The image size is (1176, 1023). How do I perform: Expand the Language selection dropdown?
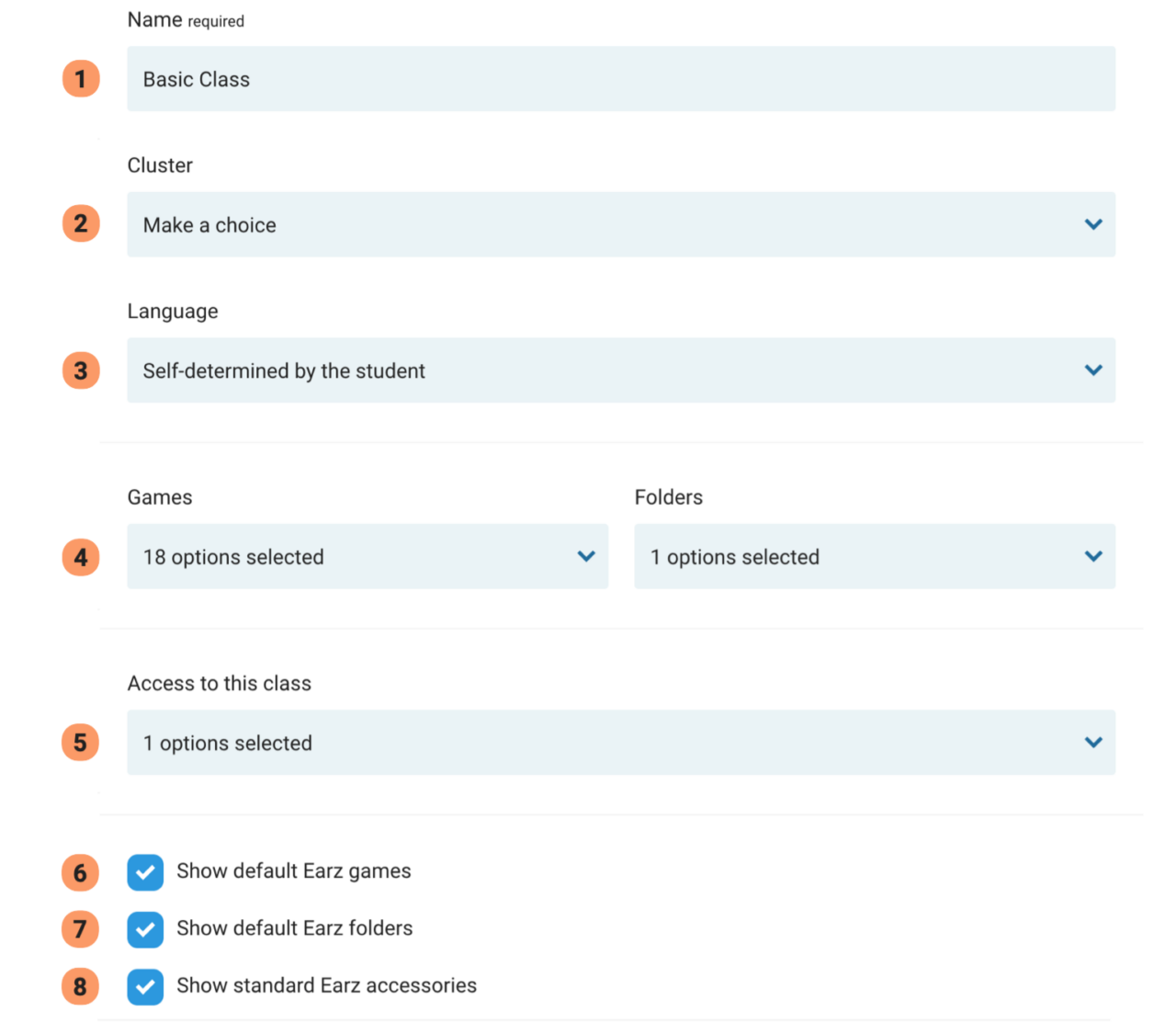[x=620, y=370]
